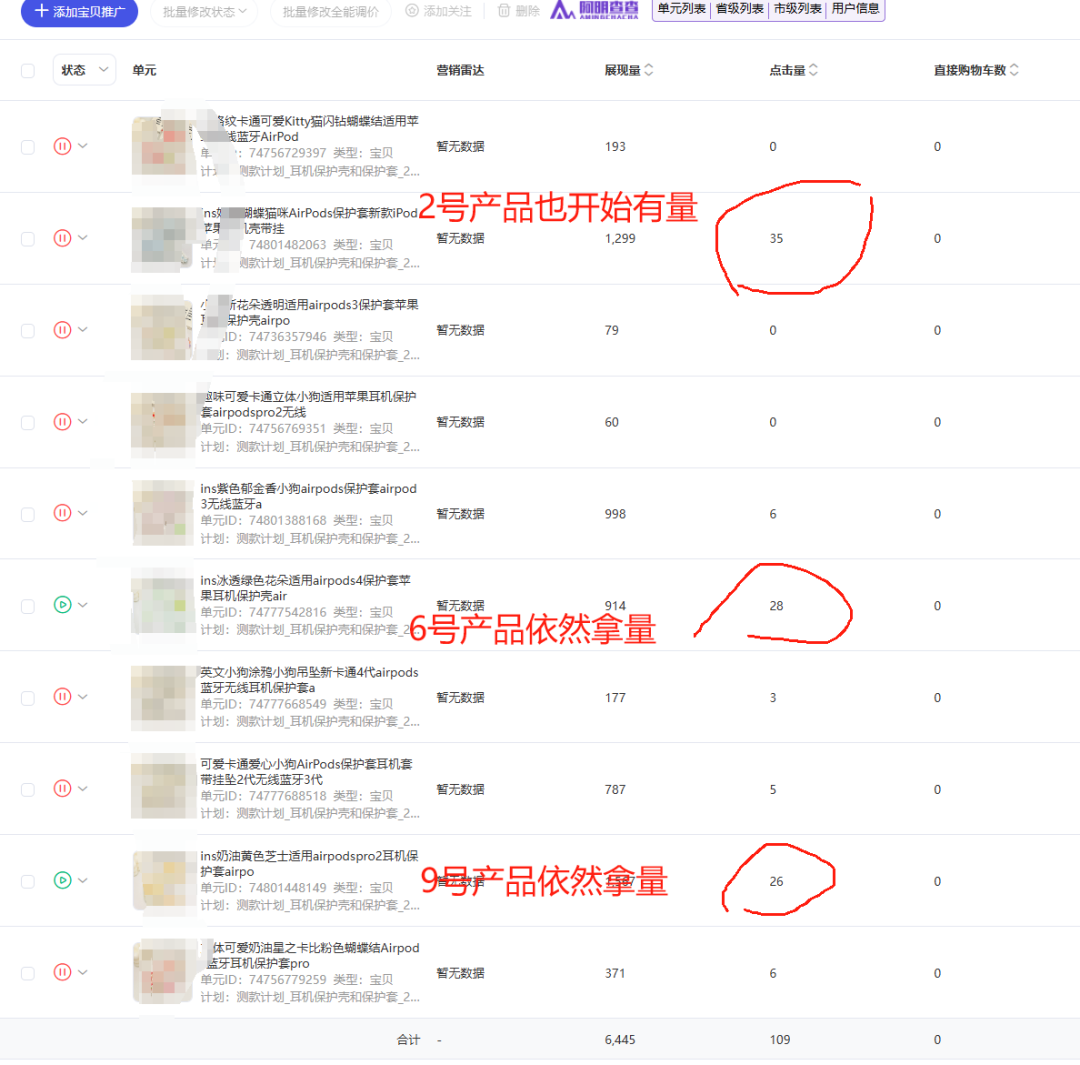Screen dimensions: 1080x1065
Task: Check the row for unit 74756729397
Action: point(28,147)
